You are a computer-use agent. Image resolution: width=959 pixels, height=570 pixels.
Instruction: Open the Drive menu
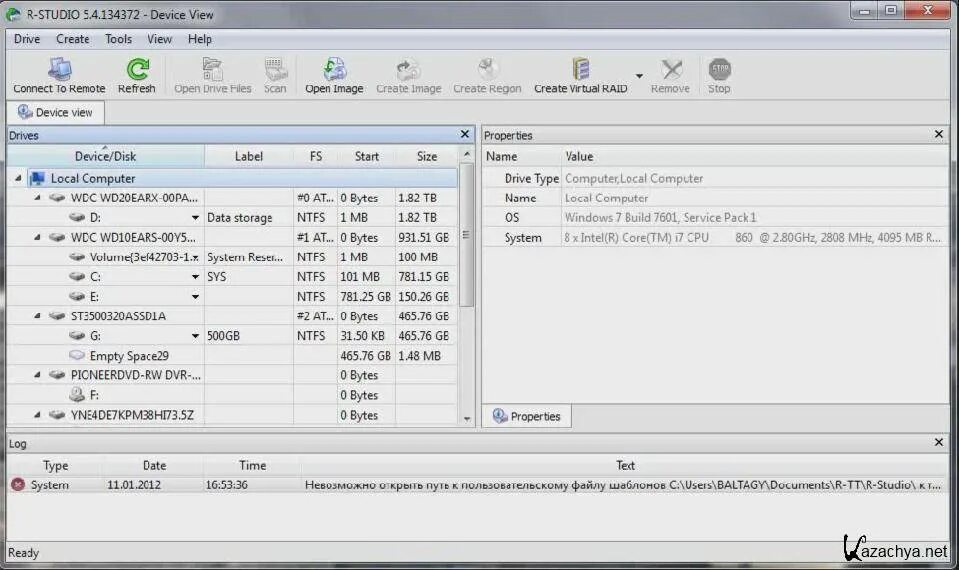27,39
